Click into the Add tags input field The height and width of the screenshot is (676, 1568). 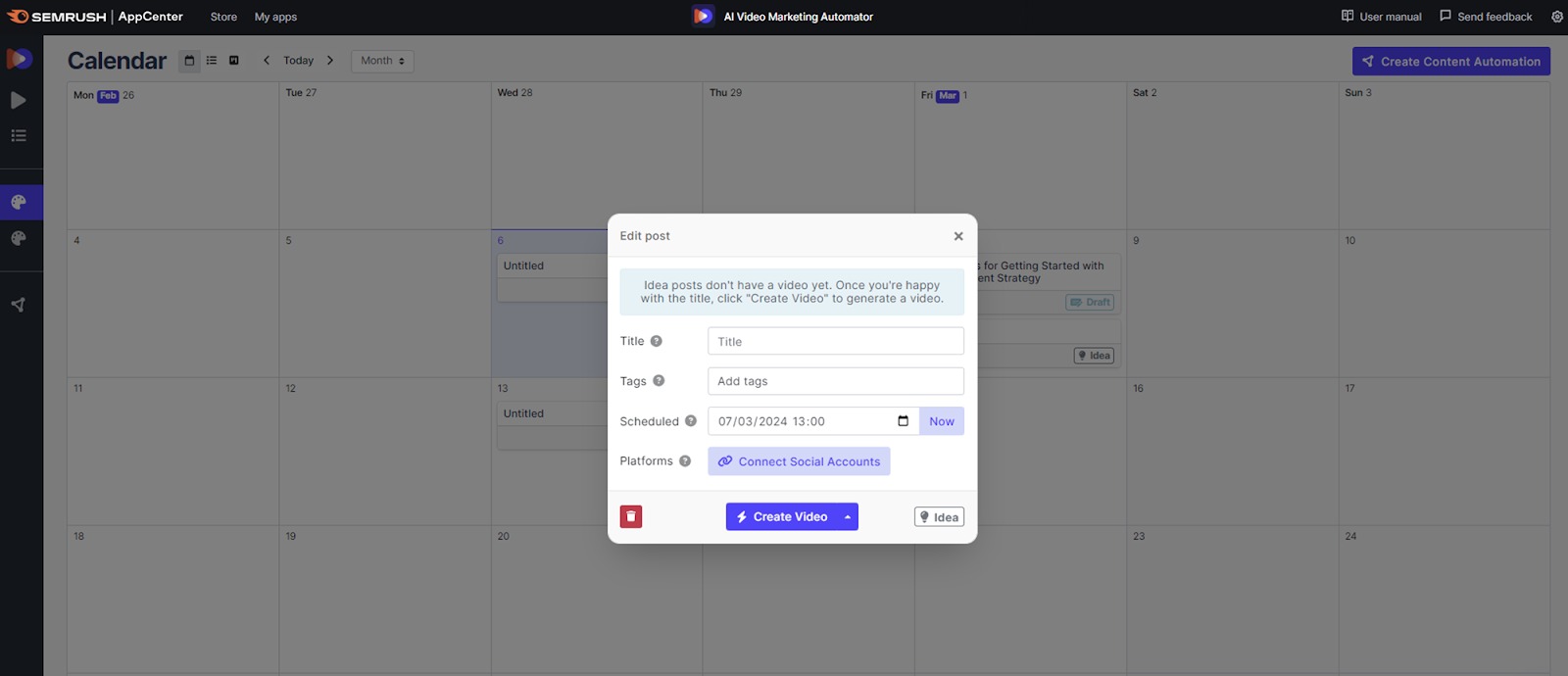click(x=835, y=381)
